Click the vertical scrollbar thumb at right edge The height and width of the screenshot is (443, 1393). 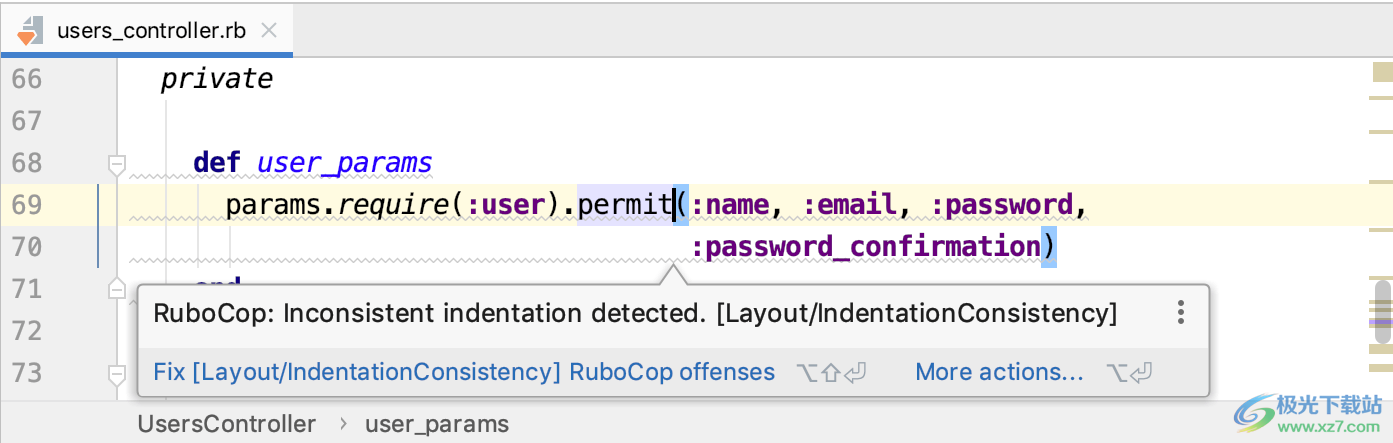[x=1382, y=305]
